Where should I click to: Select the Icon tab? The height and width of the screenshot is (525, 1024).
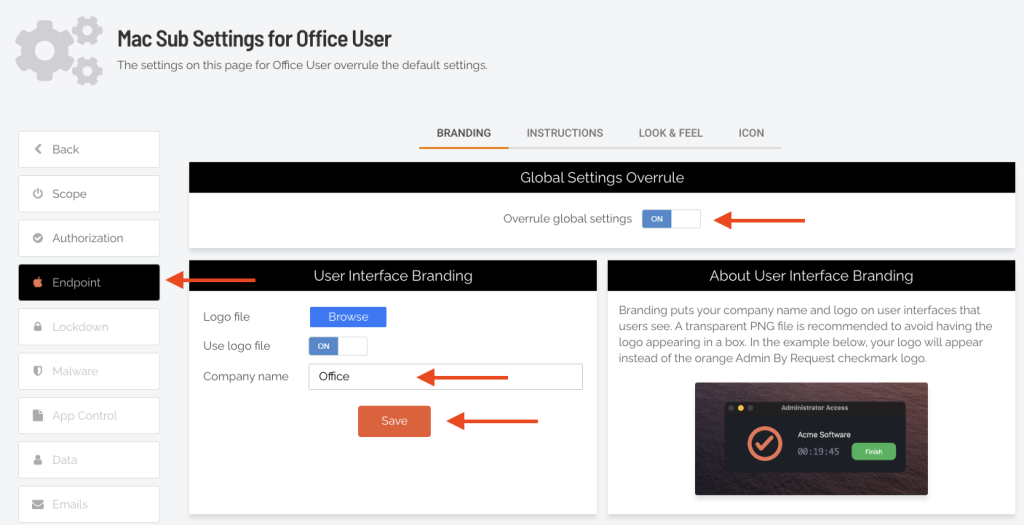[751, 133]
